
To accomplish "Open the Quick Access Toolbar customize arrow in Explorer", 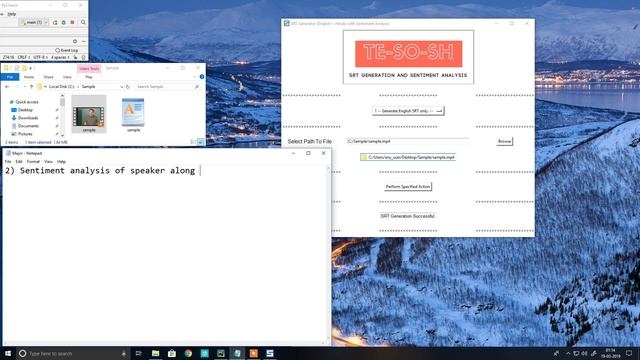I will click(x=31, y=68).
